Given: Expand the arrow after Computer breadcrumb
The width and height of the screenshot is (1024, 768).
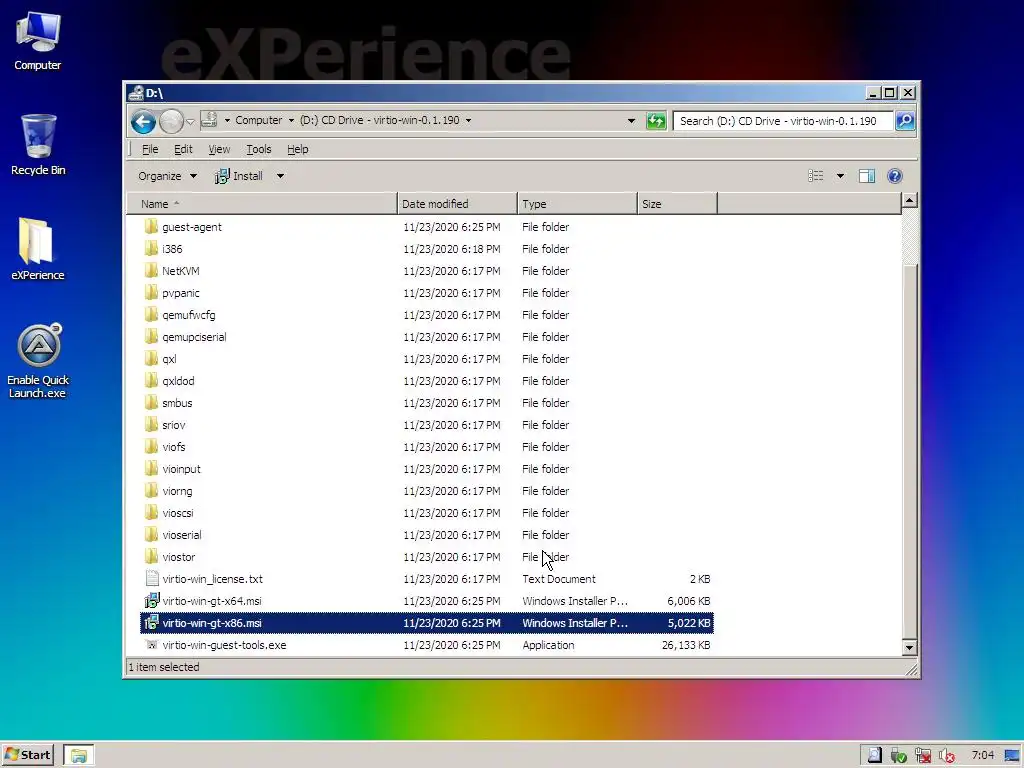Looking at the screenshot, I should 291,120.
